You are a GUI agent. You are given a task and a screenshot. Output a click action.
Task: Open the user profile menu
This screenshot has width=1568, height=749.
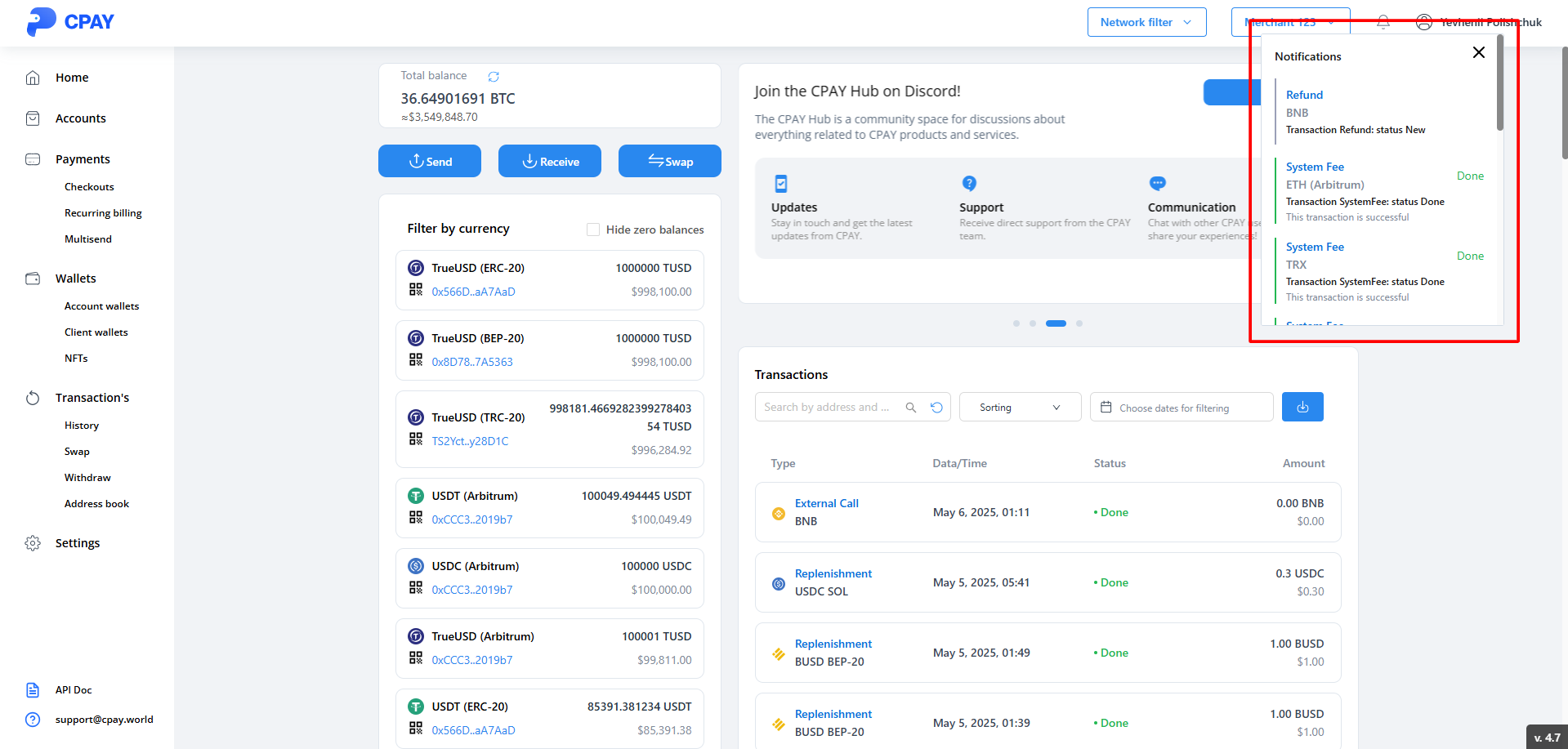pyautogui.click(x=1479, y=22)
